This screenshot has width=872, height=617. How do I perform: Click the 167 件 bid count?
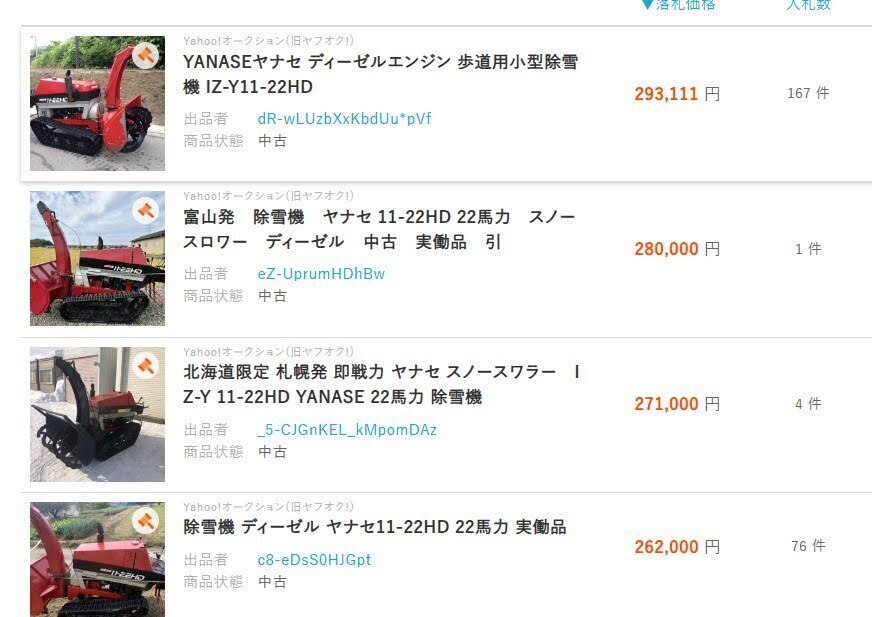click(x=808, y=93)
